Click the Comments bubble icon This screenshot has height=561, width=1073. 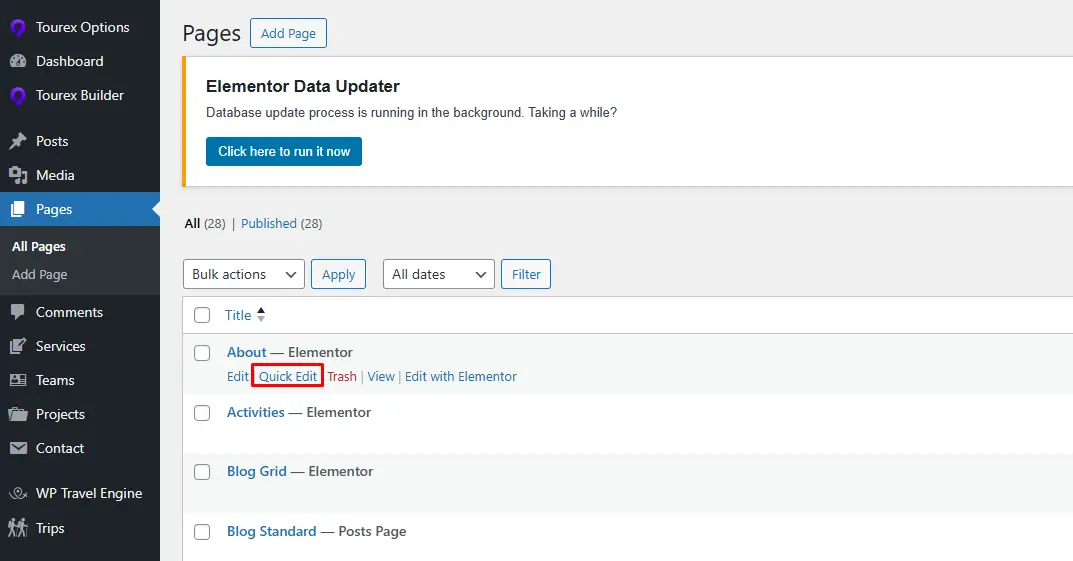click(18, 312)
